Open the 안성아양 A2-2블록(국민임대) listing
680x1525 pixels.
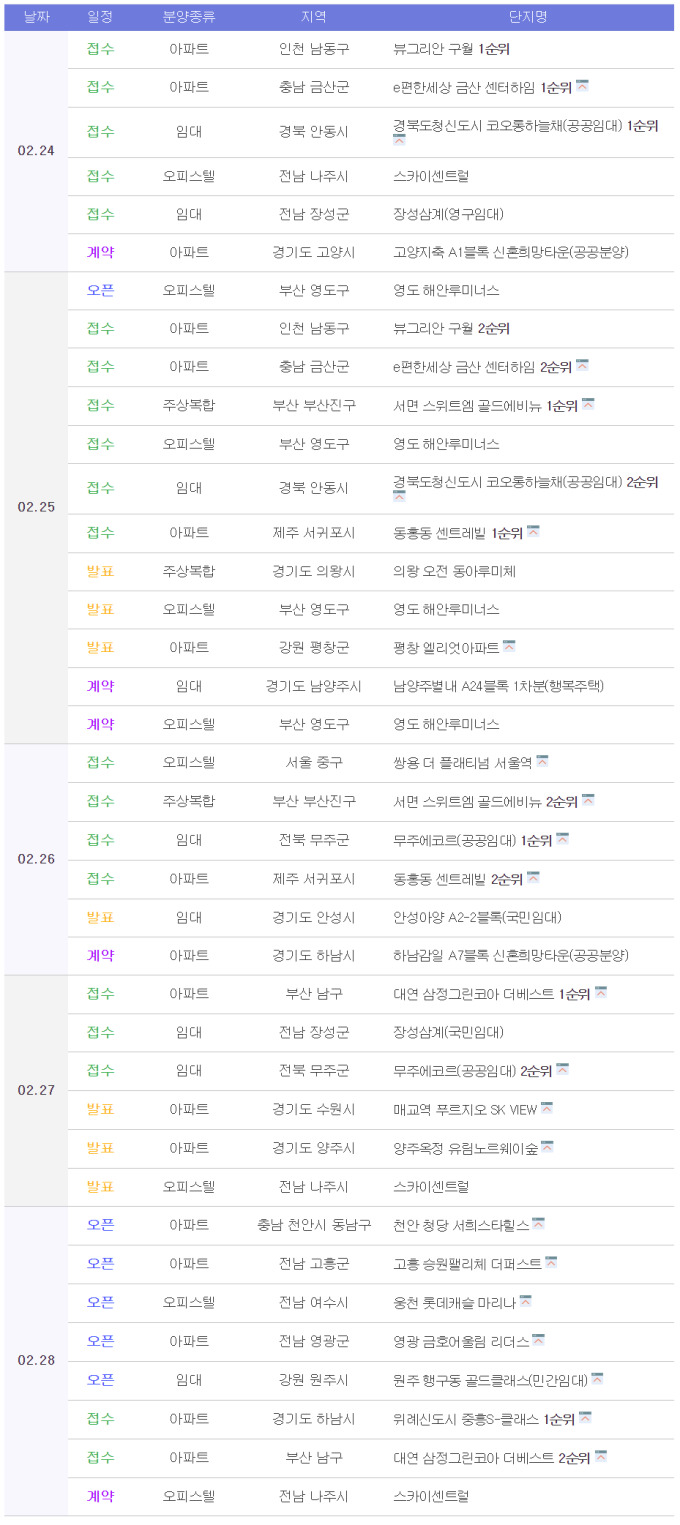(478, 917)
